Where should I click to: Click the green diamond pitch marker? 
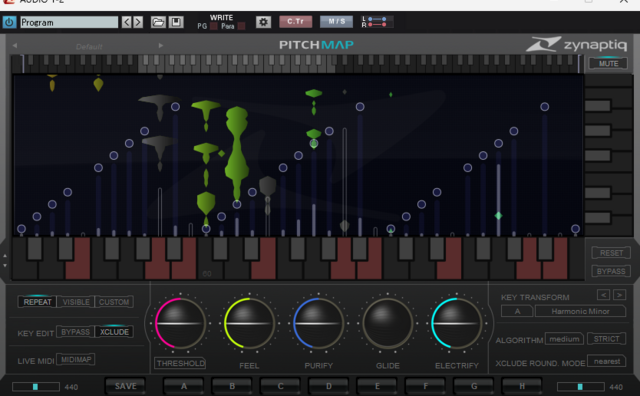click(x=498, y=216)
